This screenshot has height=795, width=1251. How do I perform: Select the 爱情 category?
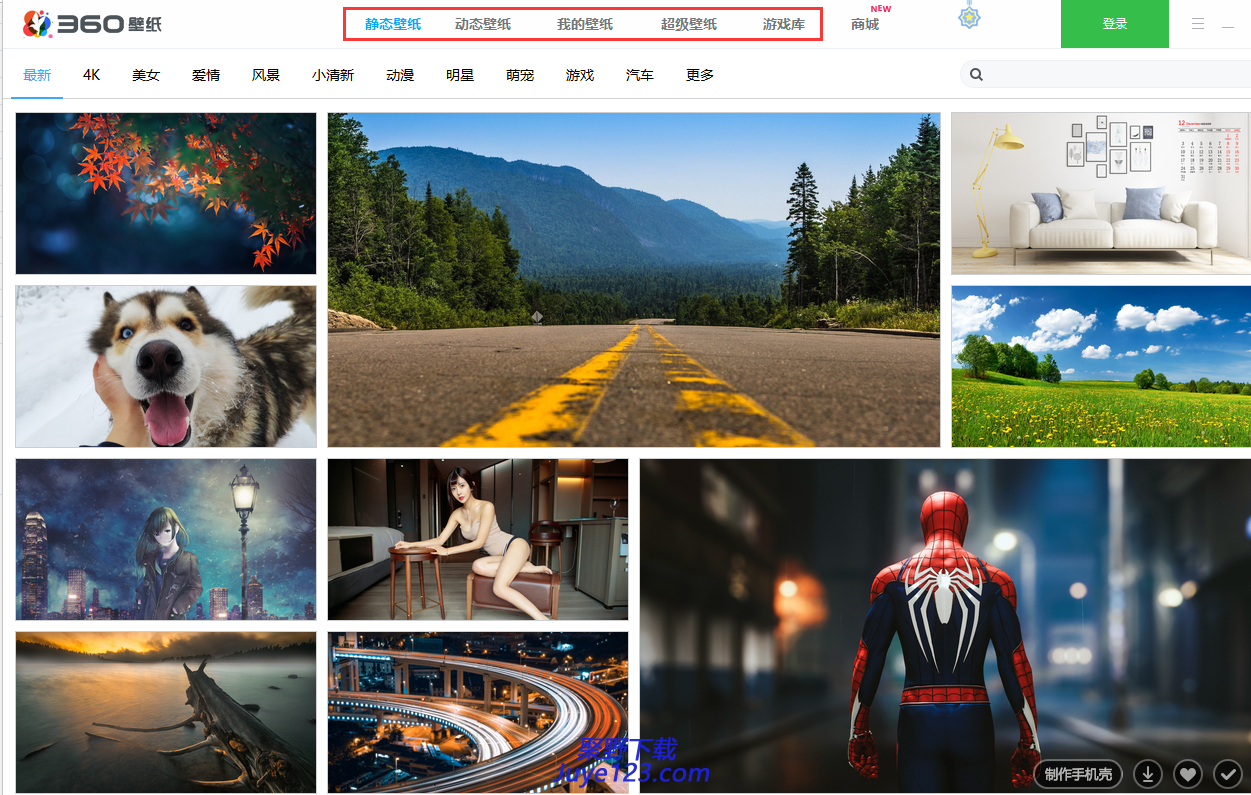click(x=206, y=75)
